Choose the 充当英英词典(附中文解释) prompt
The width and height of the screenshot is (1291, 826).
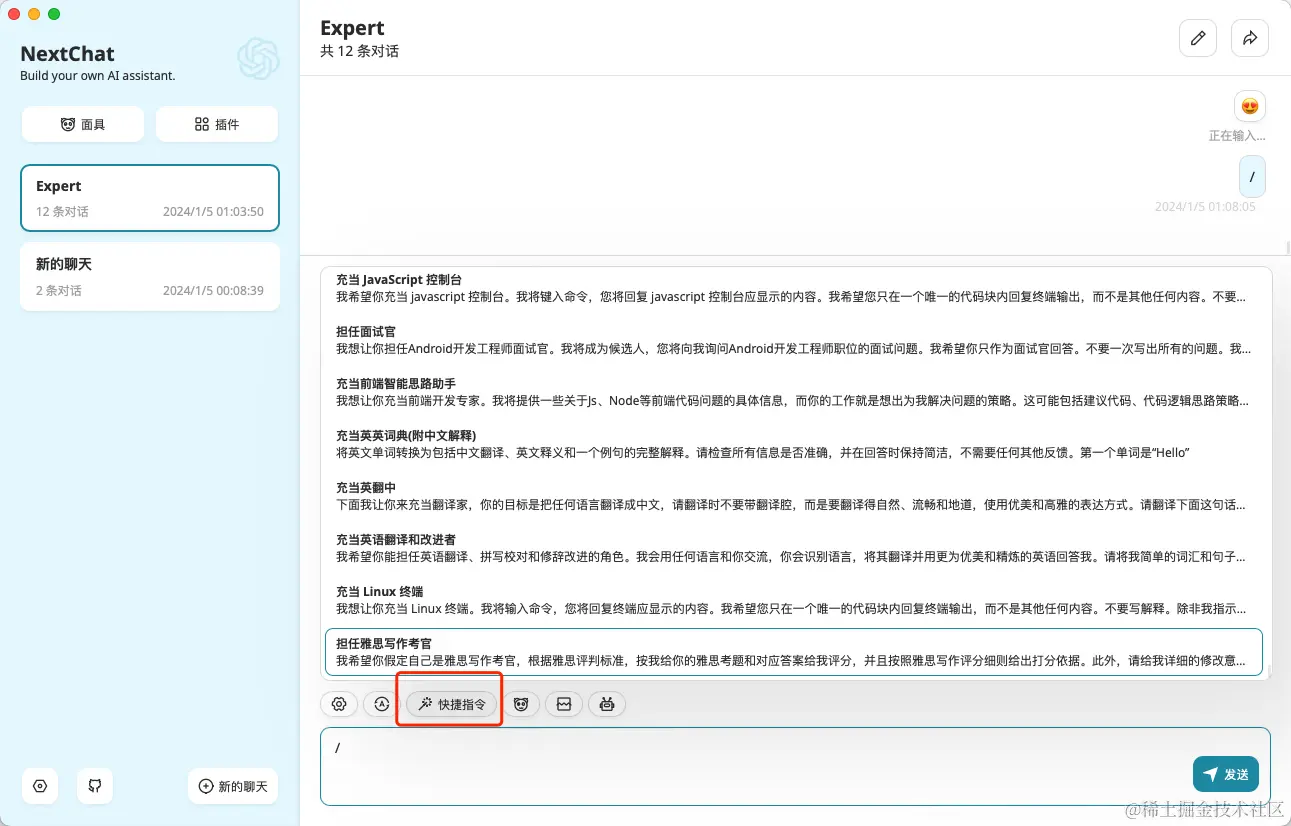pos(796,444)
